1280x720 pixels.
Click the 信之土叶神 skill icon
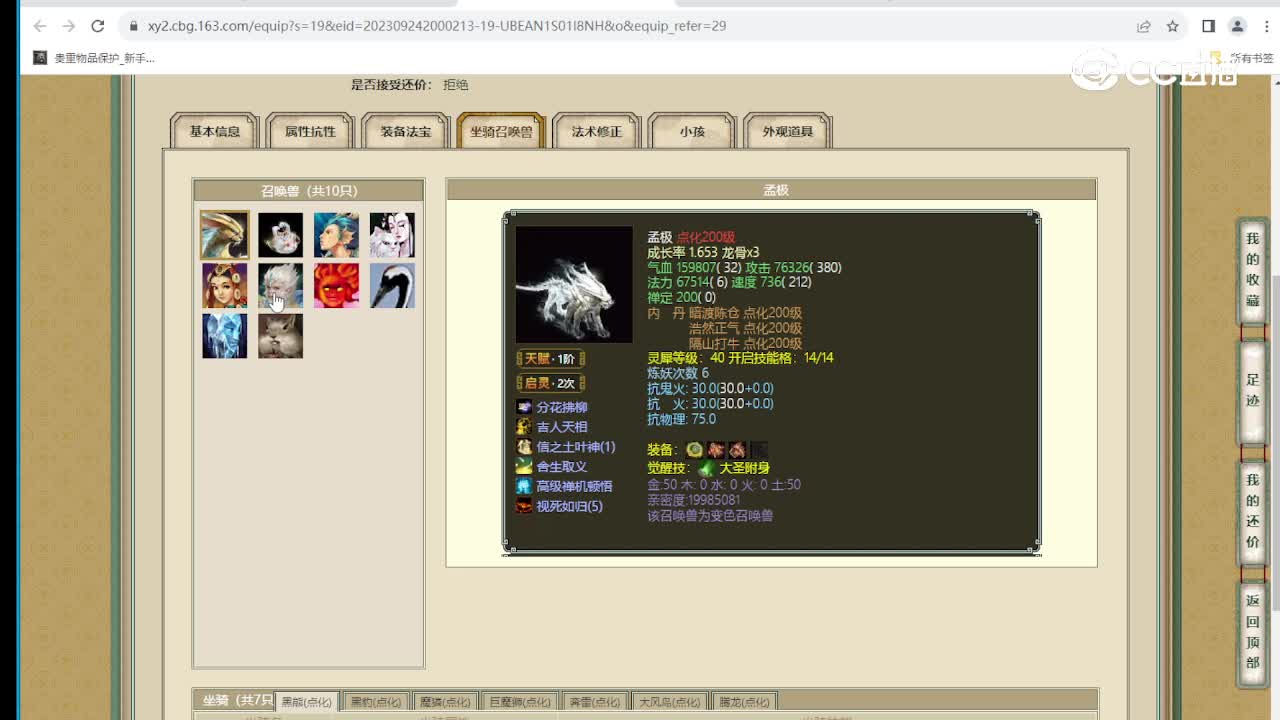(x=524, y=447)
